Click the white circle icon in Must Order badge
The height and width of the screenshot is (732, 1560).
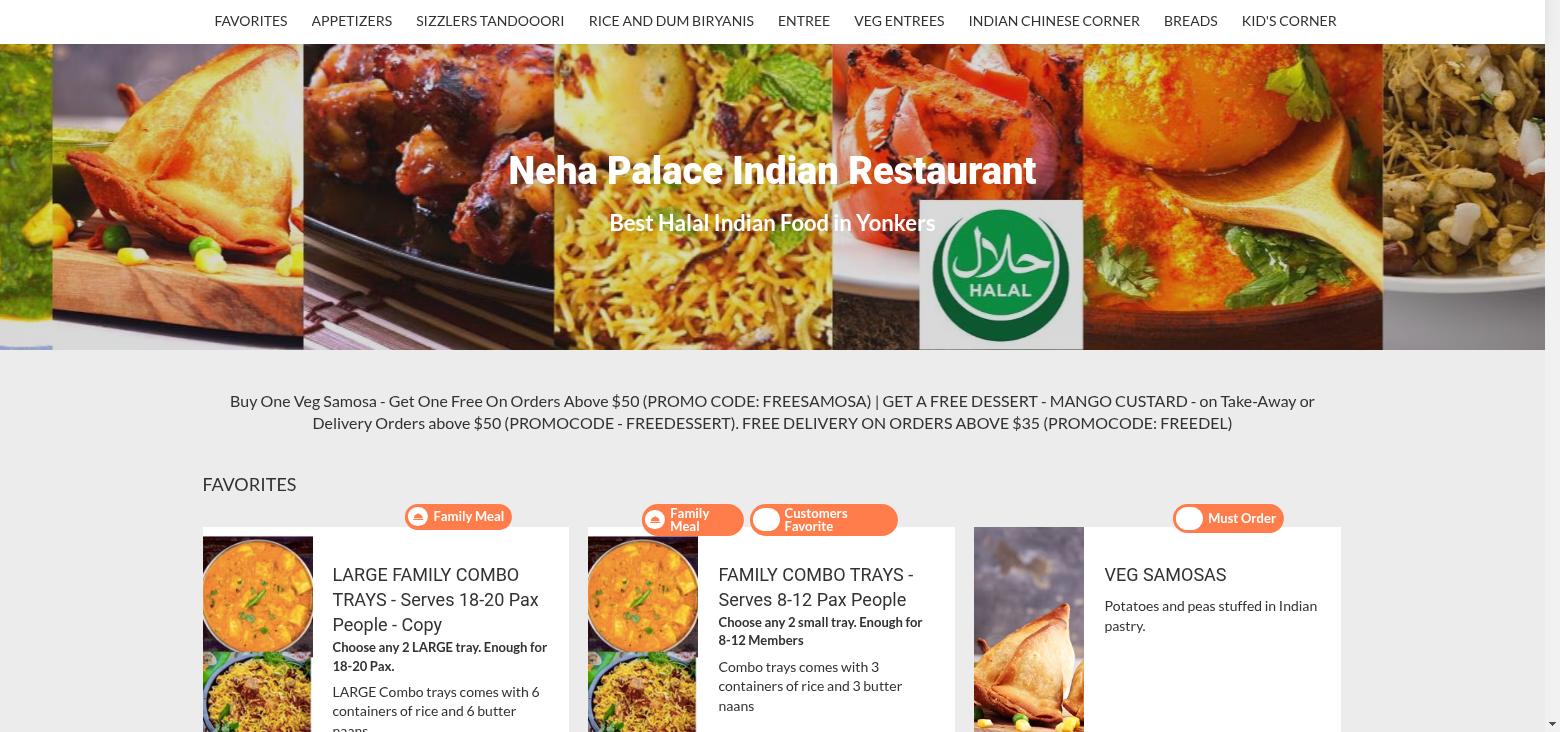click(x=1189, y=518)
